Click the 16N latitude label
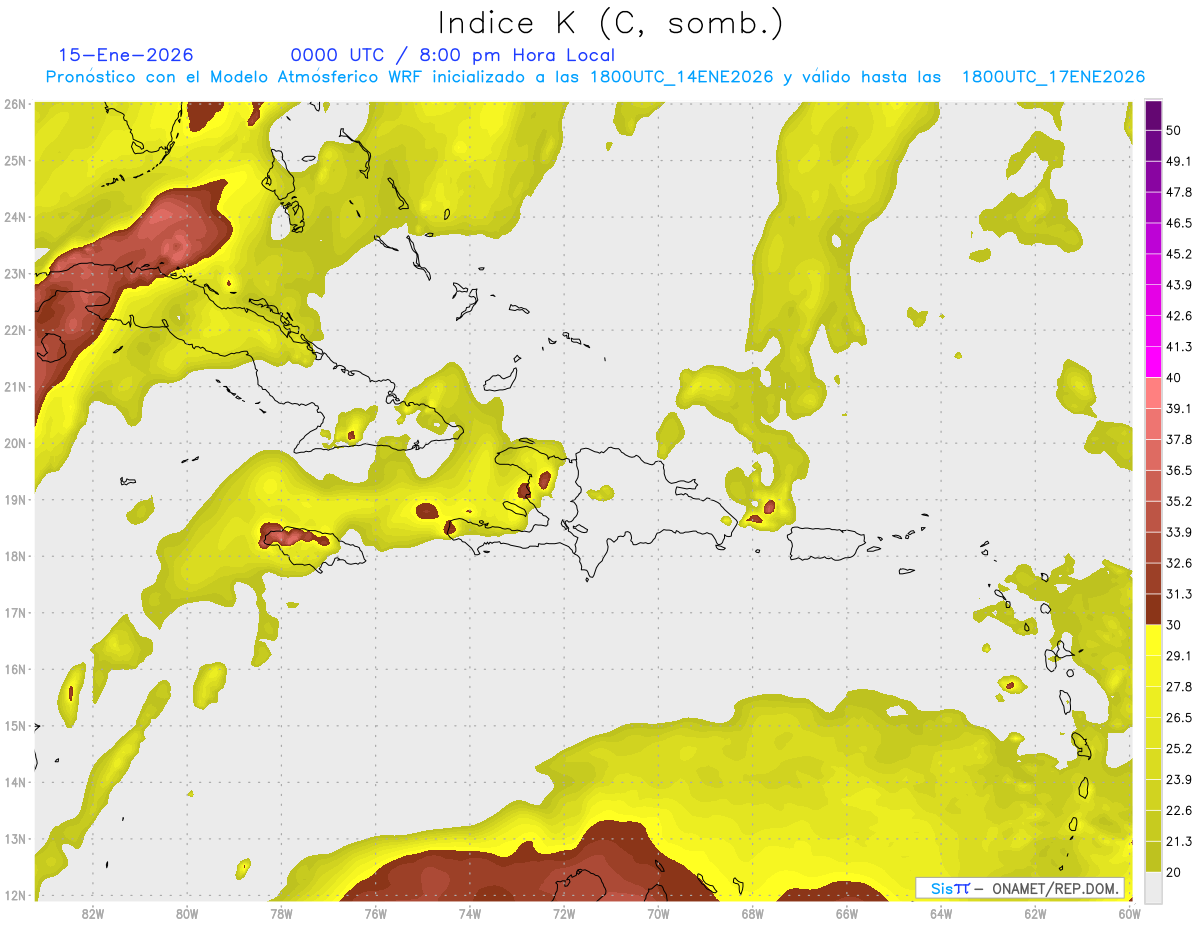 tap(14, 669)
